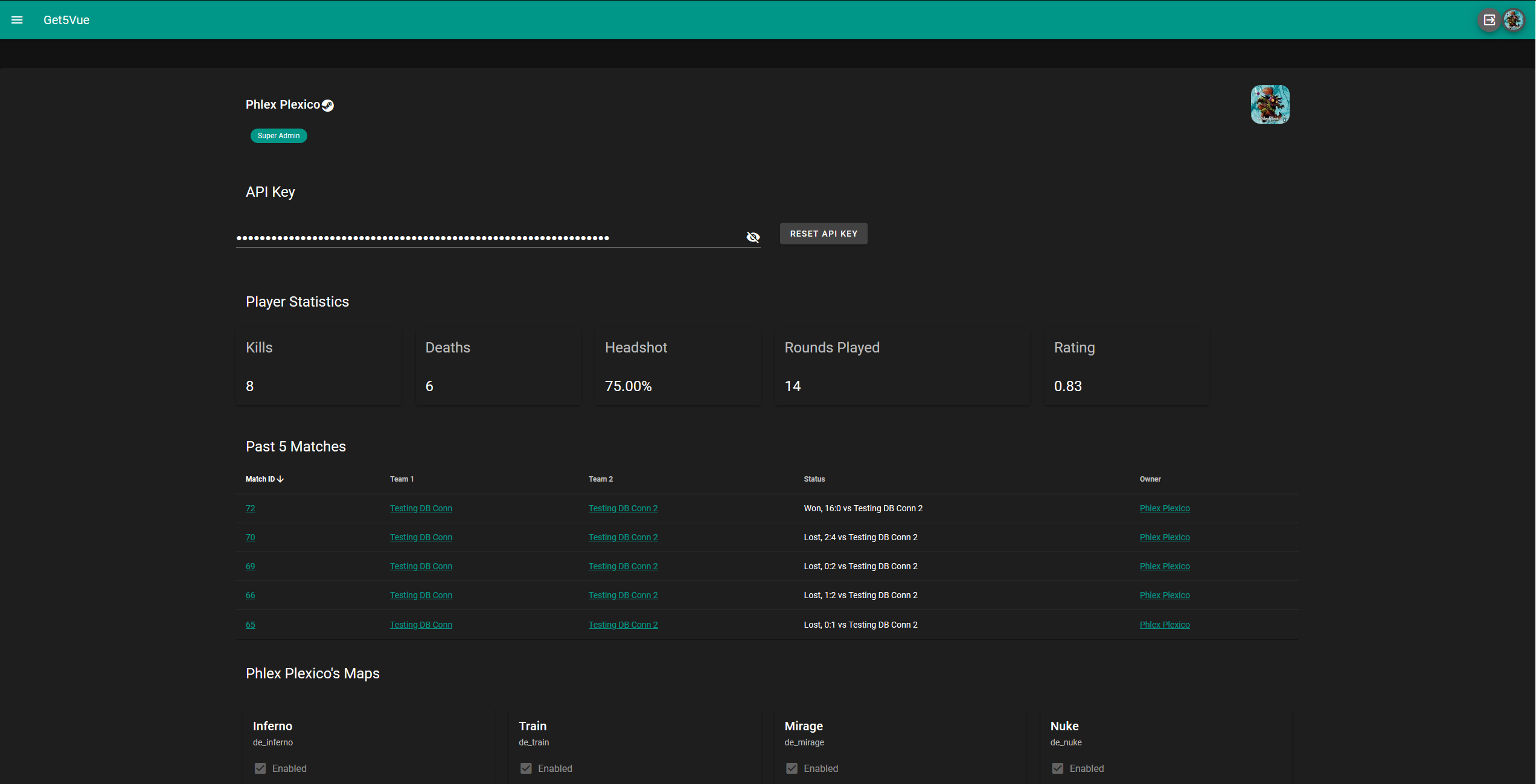Click the logout icon in the header
The image size is (1536, 784).
[x=1489, y=20]
